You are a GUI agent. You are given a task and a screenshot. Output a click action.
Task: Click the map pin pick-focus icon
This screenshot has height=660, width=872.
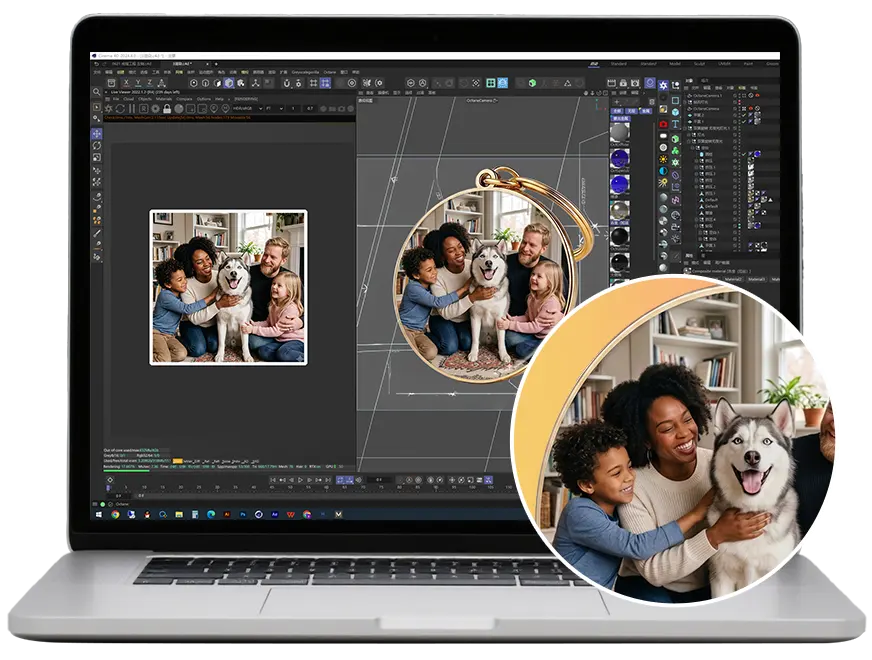click(x=214, y=109)
